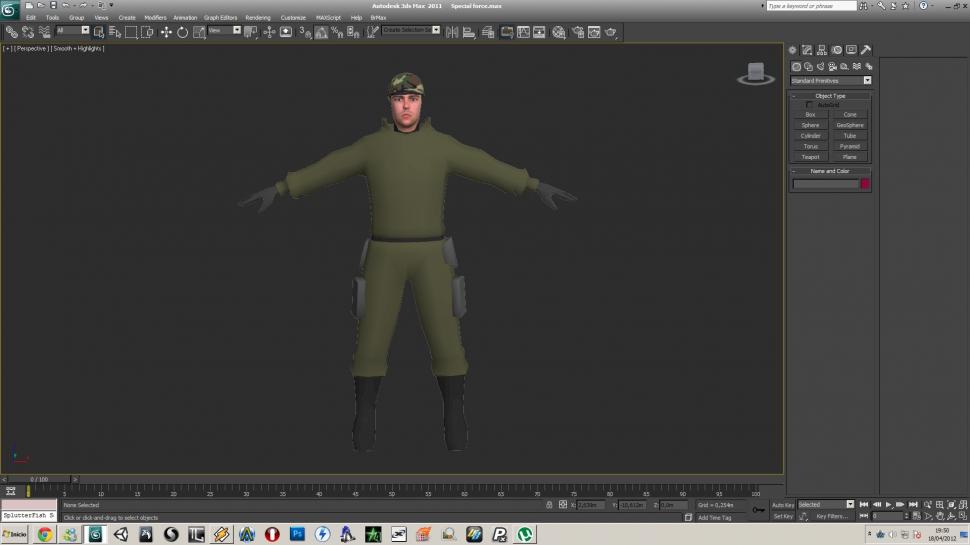Screen dimensions: 970x545
Task: Open the Curve Editor icon
Action: (523, 32)
